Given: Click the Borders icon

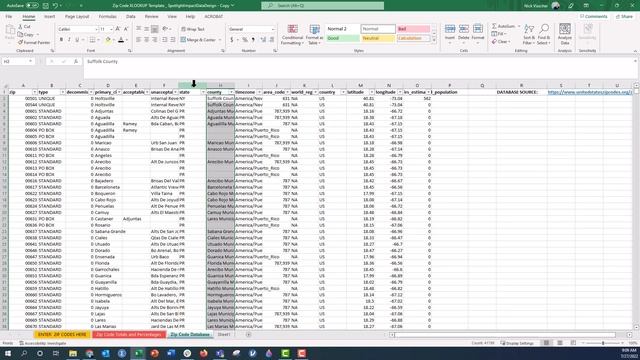Looking at the screenshot, I should (93, 40).
